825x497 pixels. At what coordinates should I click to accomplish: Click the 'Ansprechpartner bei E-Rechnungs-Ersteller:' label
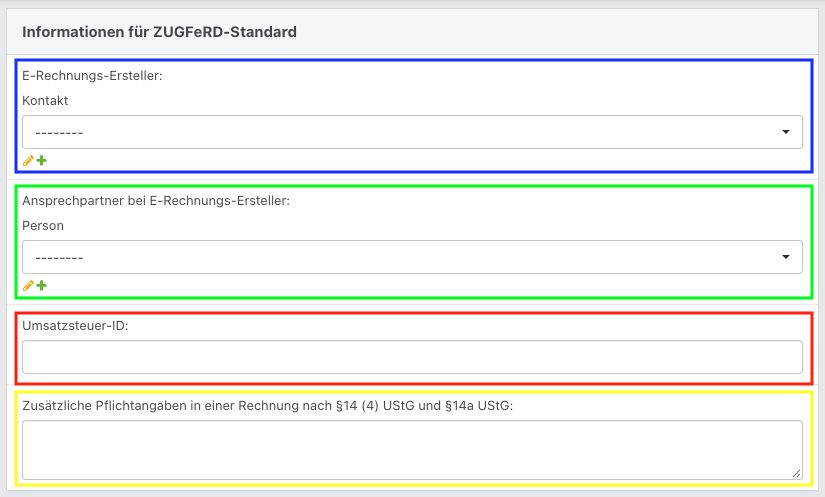click(x=156, y=201)
